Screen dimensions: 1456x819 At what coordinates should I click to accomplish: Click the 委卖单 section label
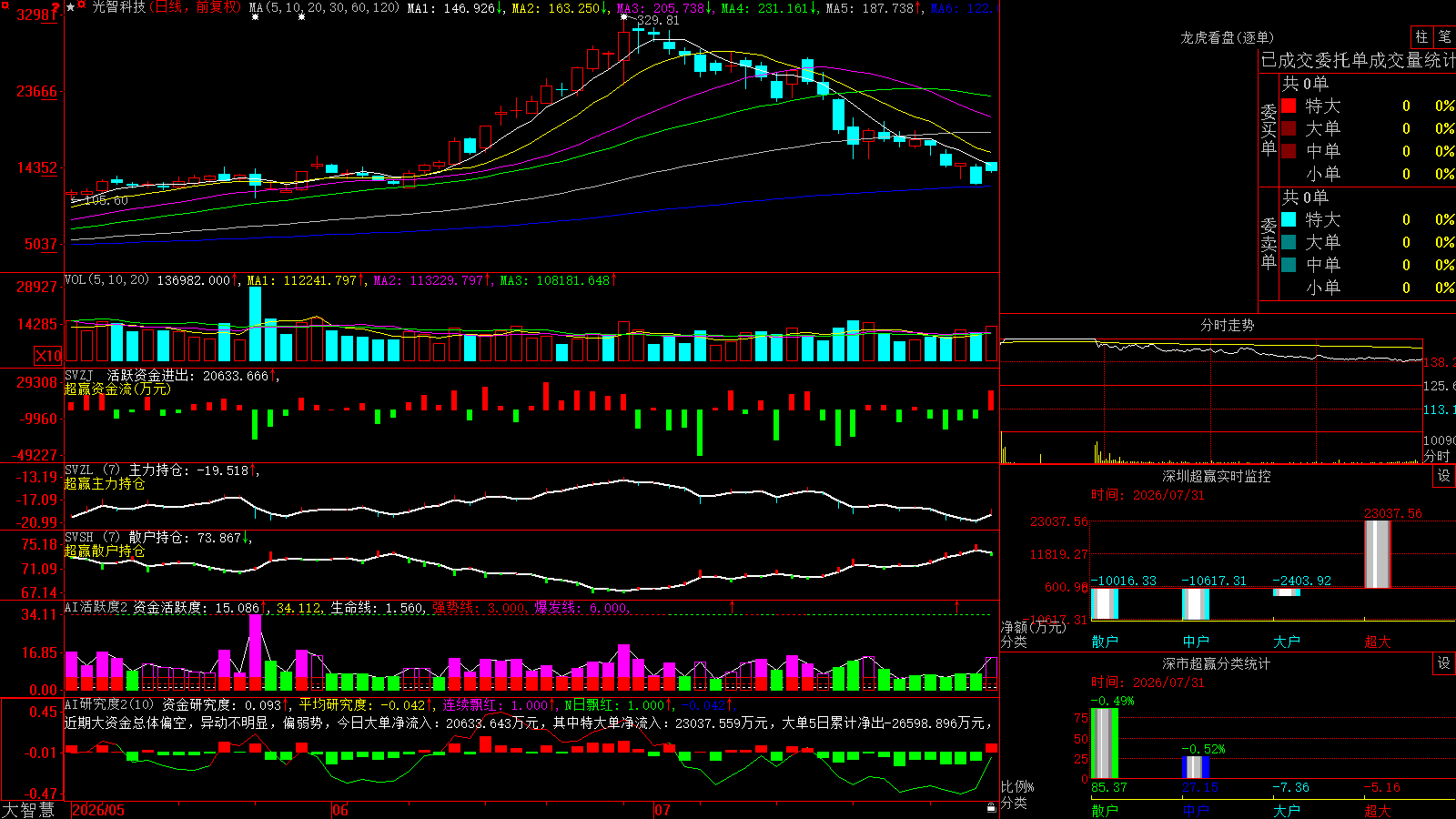point(1269,243)
